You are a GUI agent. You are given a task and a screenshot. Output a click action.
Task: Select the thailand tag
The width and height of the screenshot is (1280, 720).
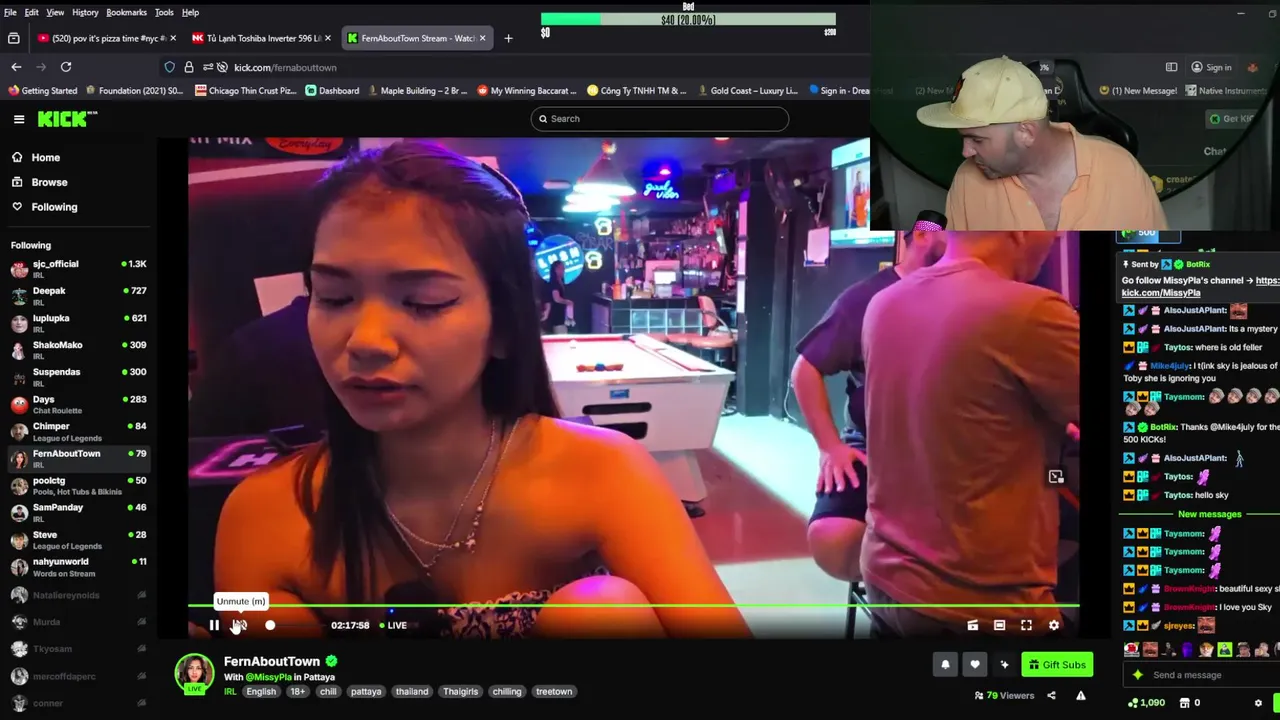[411, 692]
